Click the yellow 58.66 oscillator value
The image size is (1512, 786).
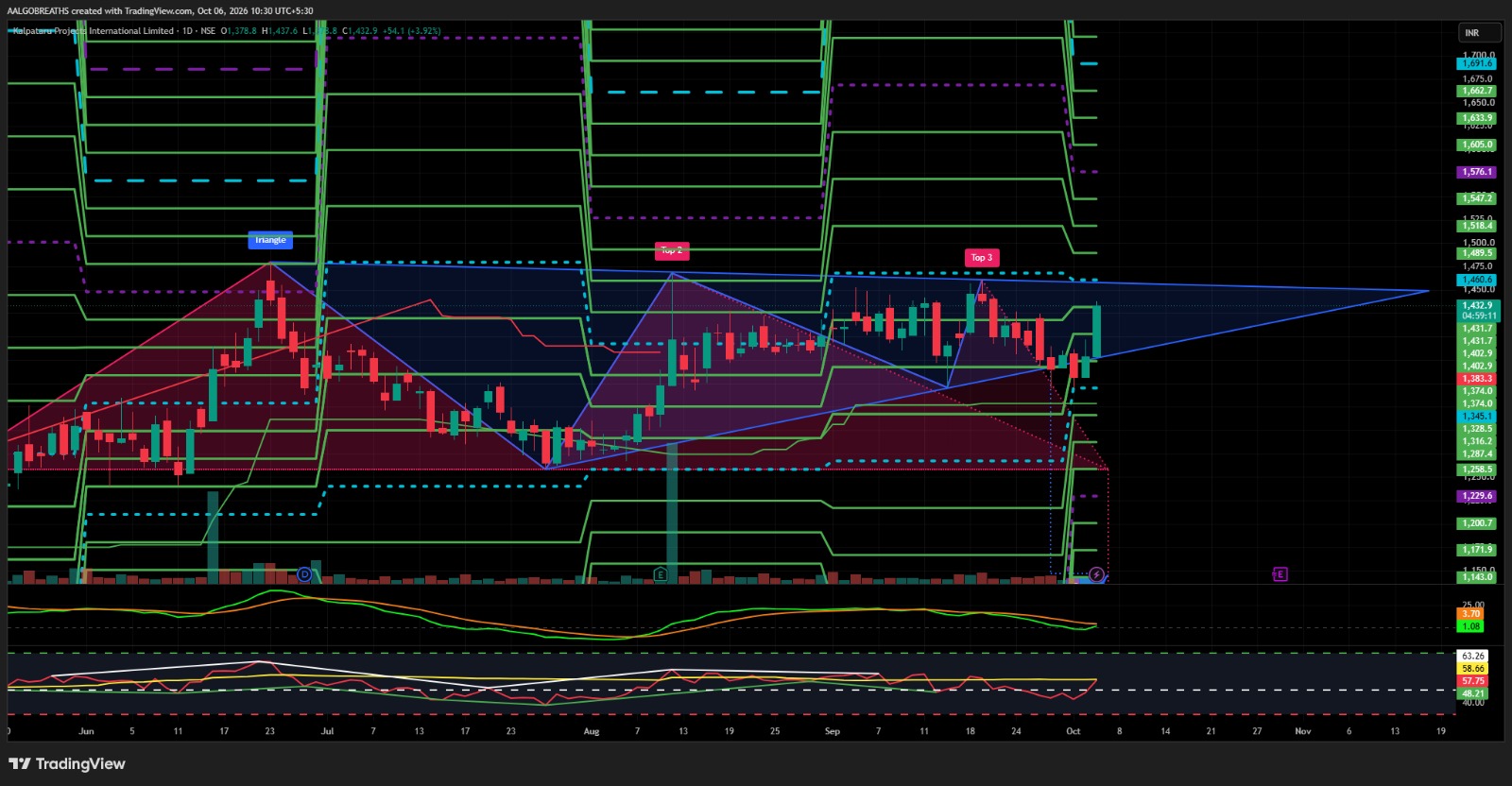tap(1473, 668)
